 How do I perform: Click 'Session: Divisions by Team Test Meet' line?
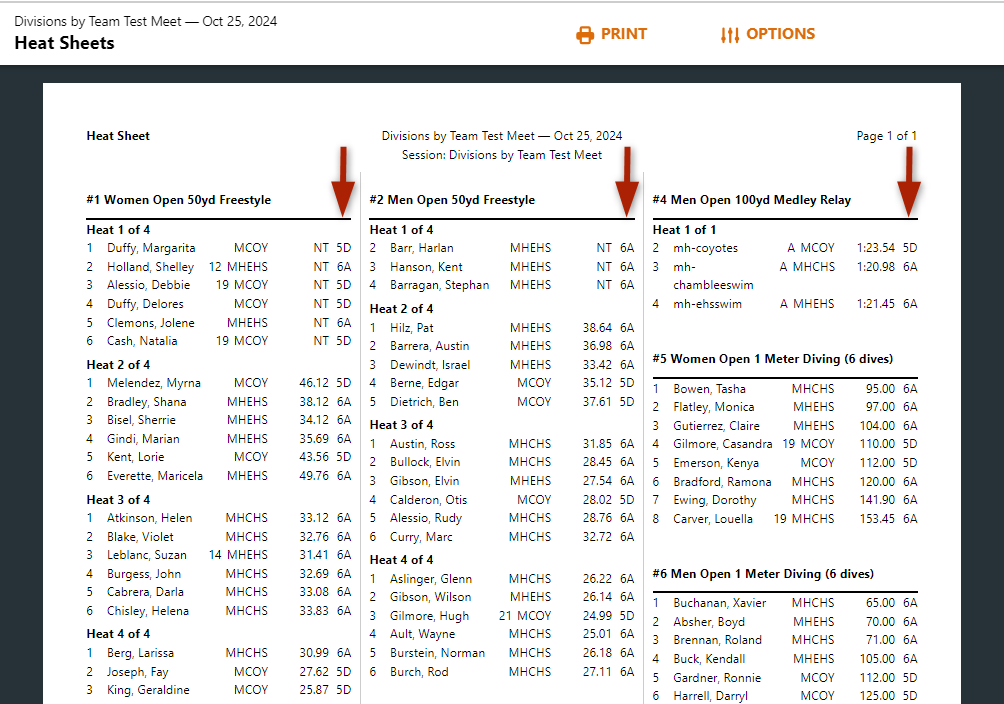(502, 155)
